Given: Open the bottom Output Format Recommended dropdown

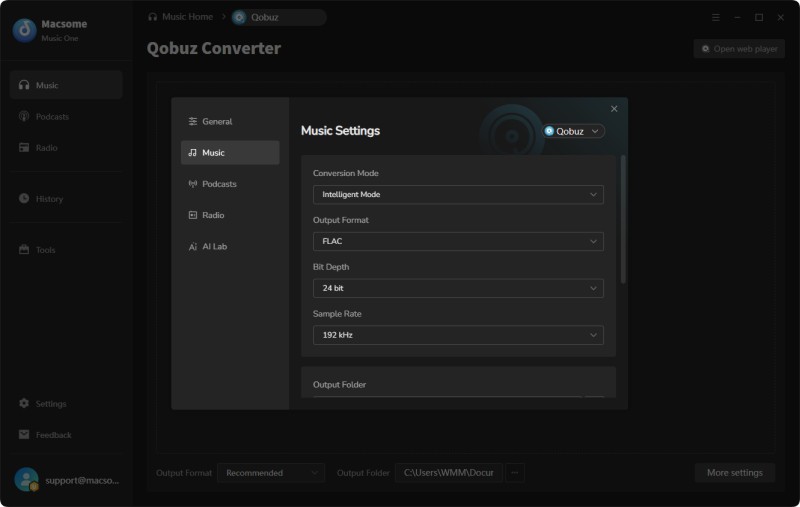Looking at the screenshot, I should click(x=271, y=473).
